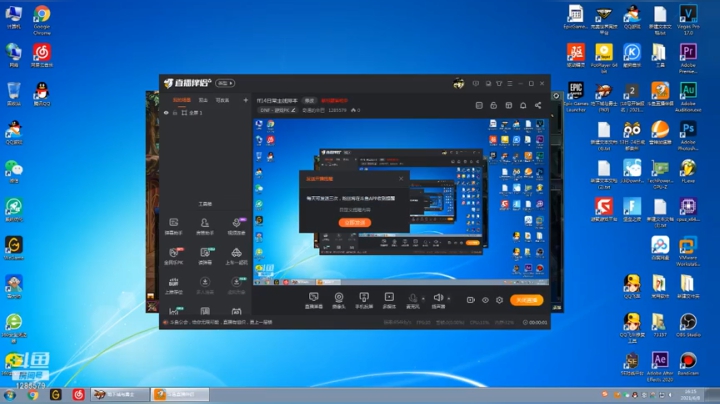Click the 修改 button next to the stream title
720x404 pixels.
309,101
